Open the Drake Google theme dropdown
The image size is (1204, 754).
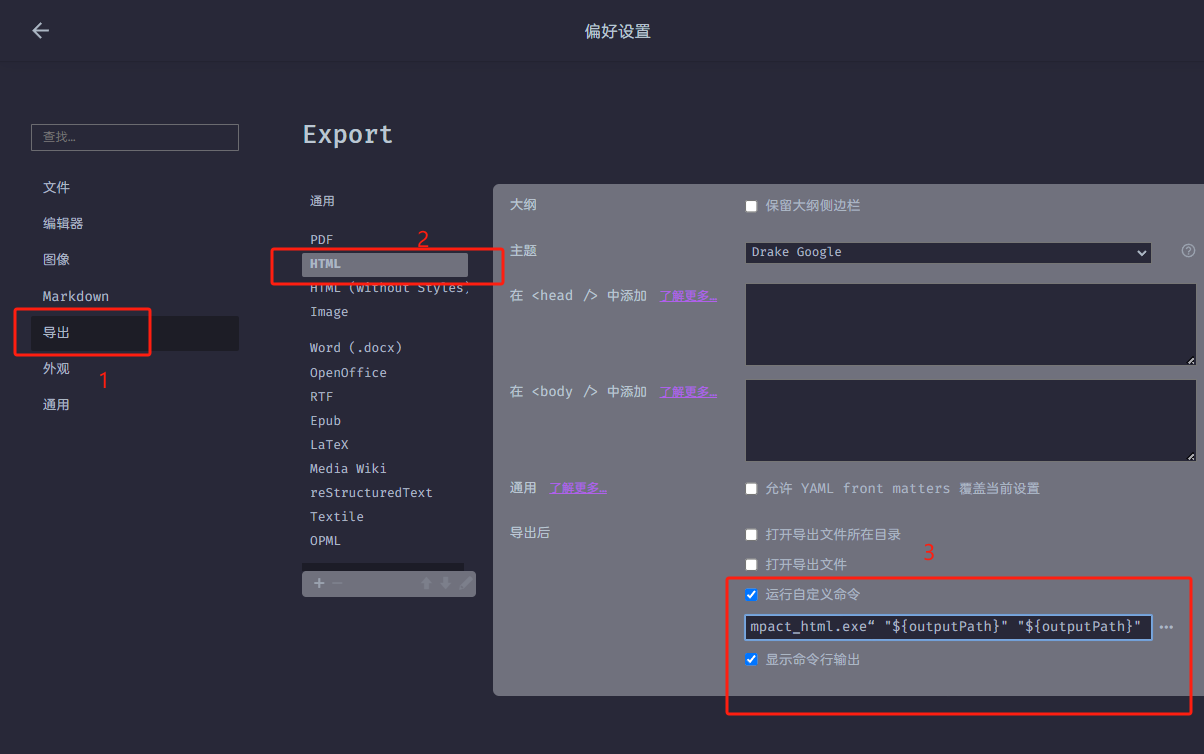coord(947,252)
